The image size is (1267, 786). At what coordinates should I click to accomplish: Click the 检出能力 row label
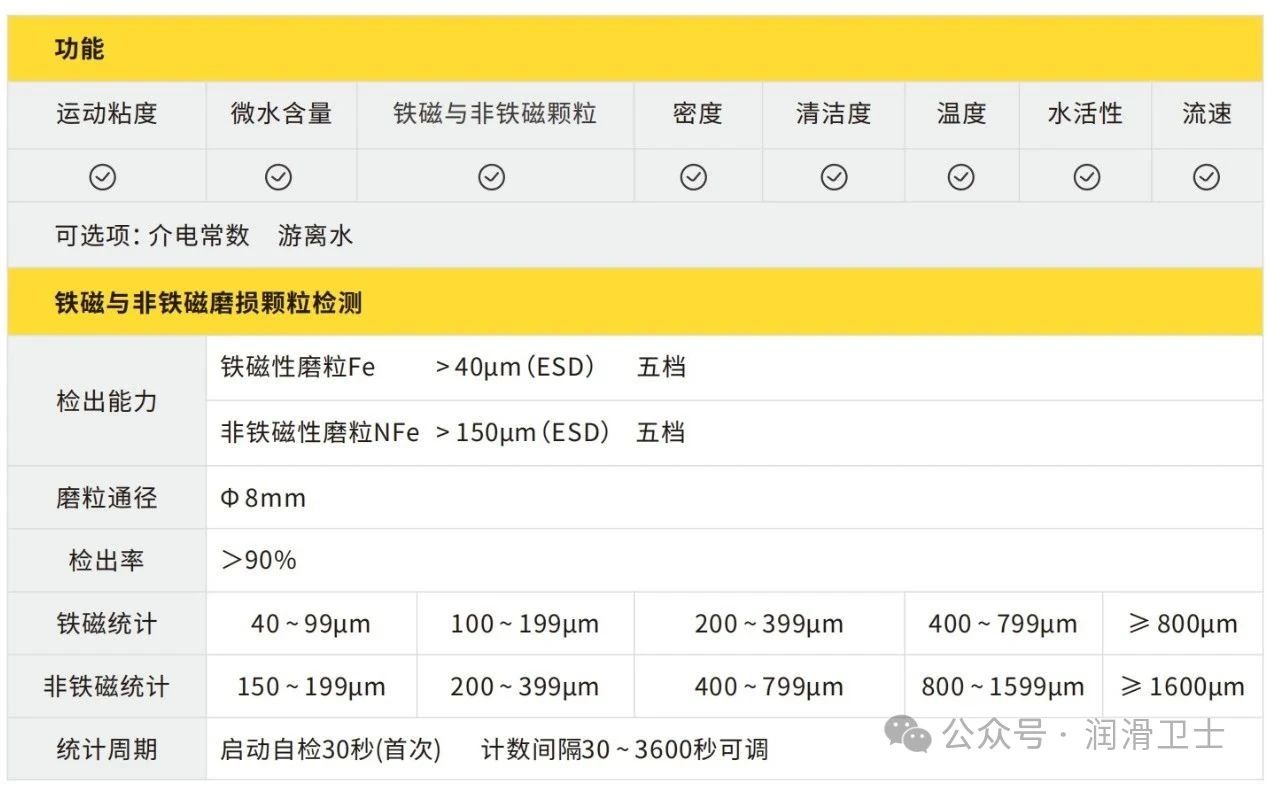point(107,401)
